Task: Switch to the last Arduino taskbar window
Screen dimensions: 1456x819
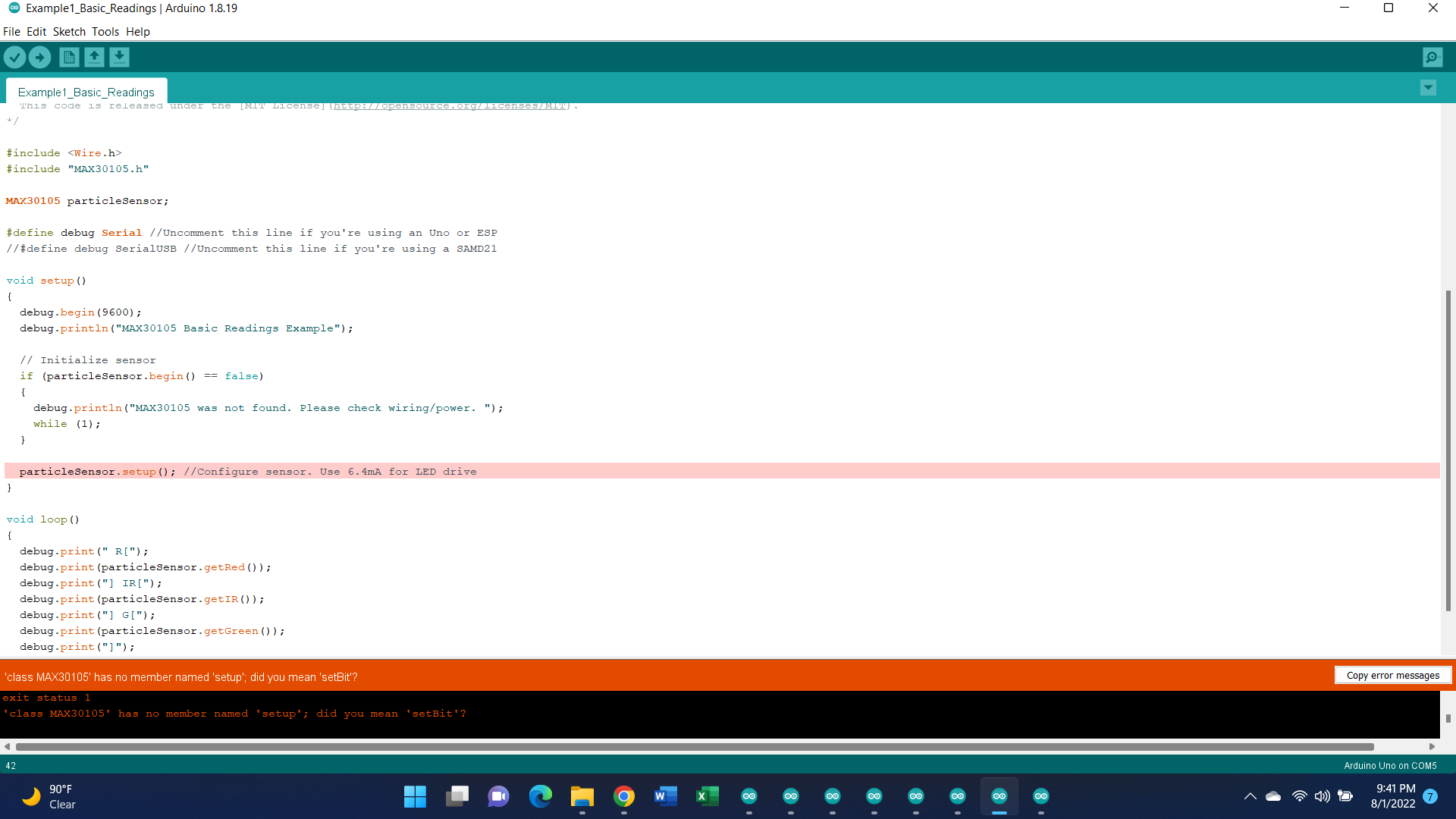Action: (1041, 796)
